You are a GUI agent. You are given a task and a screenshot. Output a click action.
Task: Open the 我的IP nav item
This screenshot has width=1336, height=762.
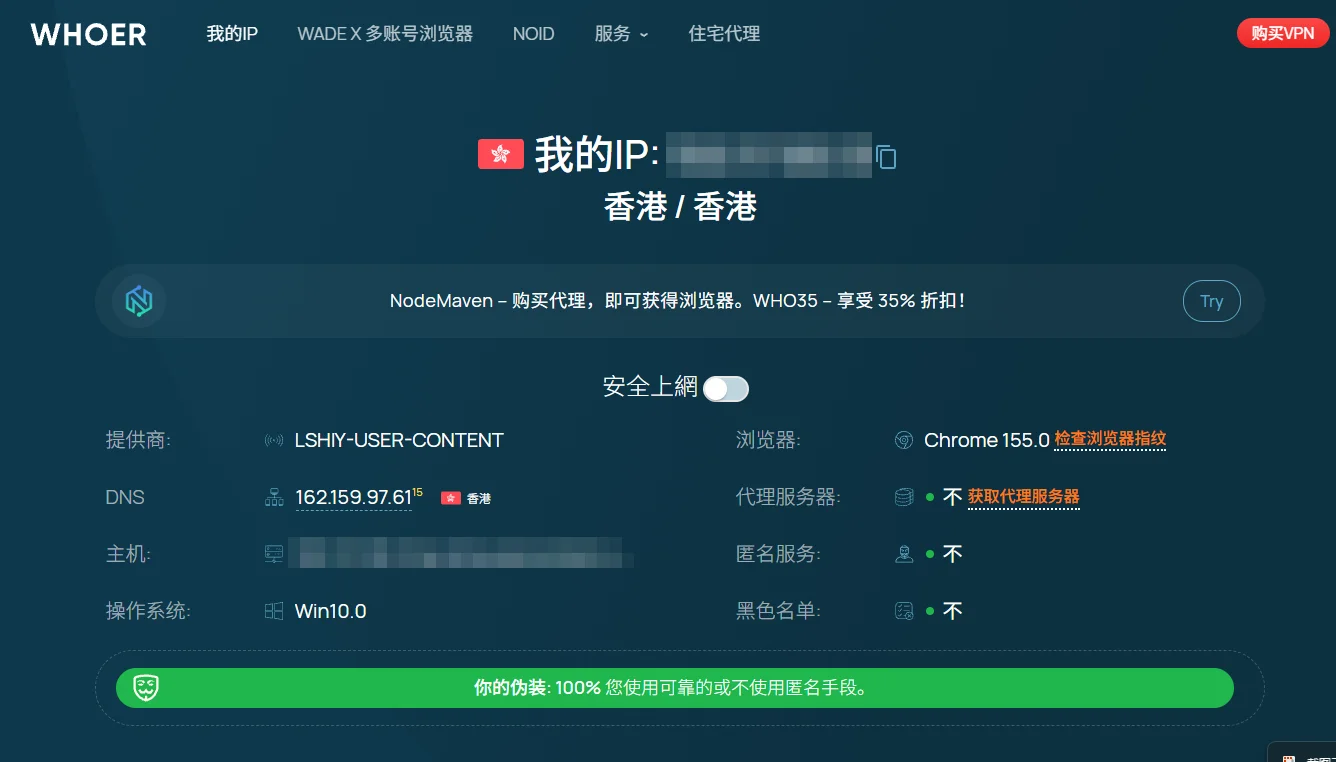pyautogui.click(x=232, y=34)
